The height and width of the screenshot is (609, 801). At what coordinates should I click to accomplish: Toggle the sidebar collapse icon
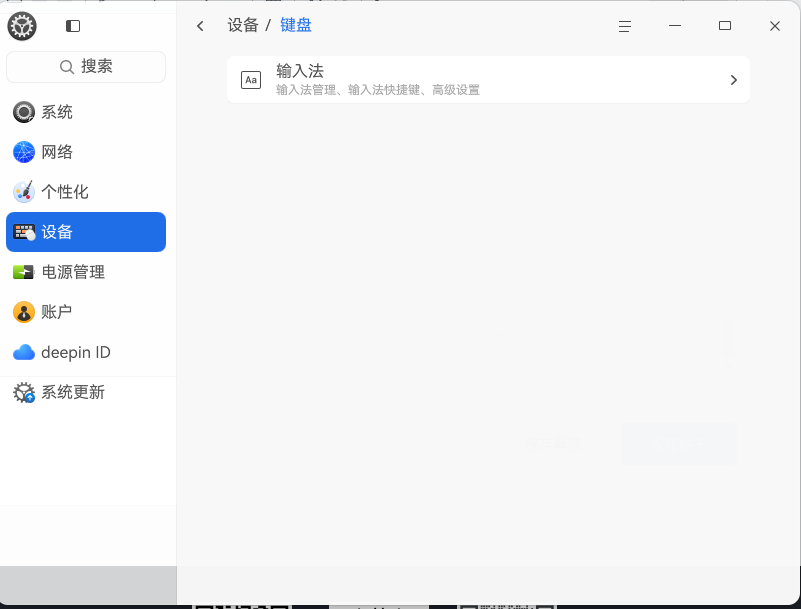click(73, 26)
